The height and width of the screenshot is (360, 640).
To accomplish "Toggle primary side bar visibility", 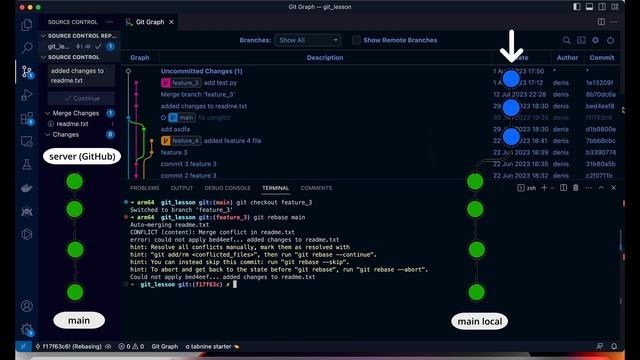I will click(x=577, y=7).
